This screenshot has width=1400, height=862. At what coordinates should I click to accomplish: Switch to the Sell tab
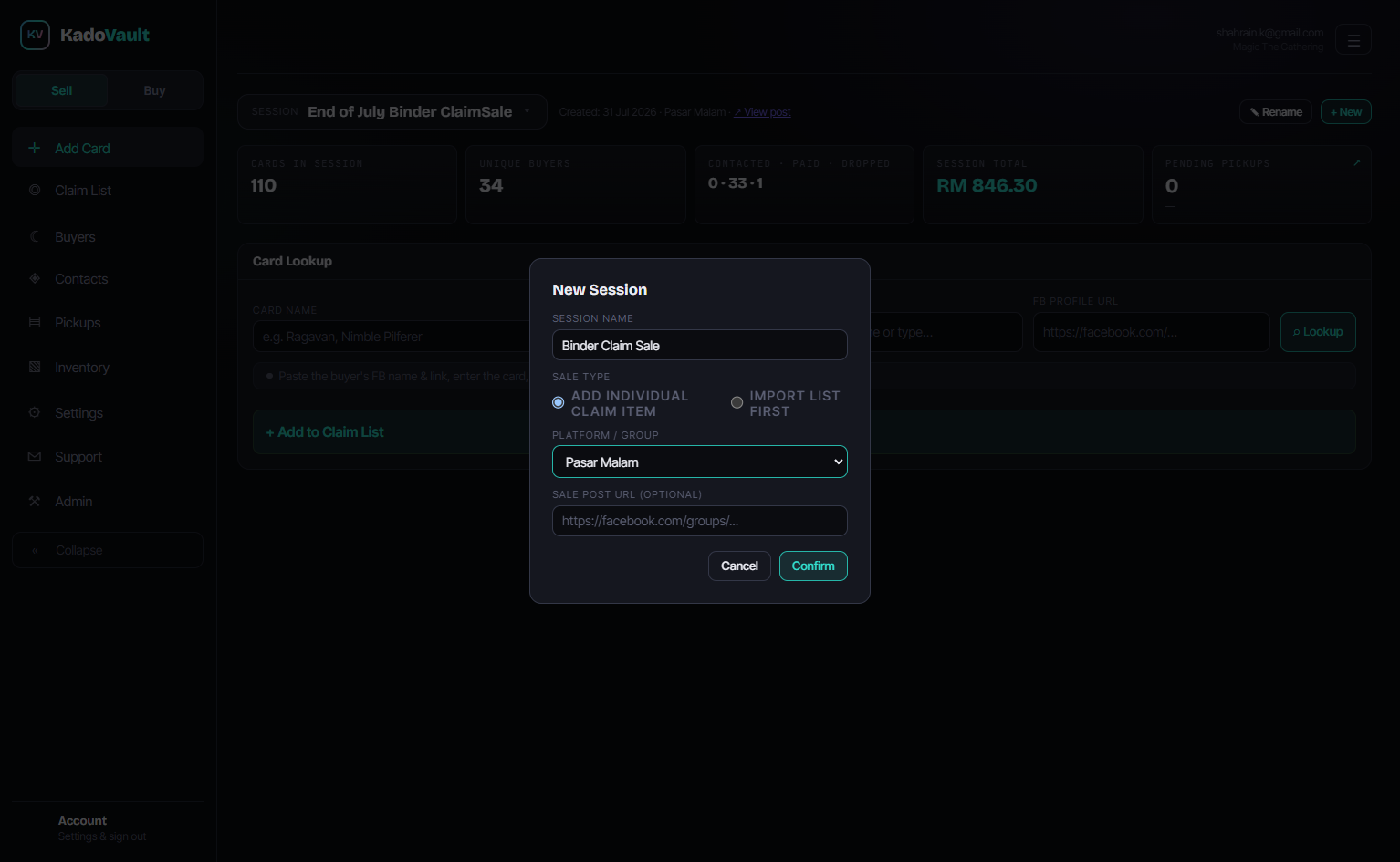click(x=61, y=90)
